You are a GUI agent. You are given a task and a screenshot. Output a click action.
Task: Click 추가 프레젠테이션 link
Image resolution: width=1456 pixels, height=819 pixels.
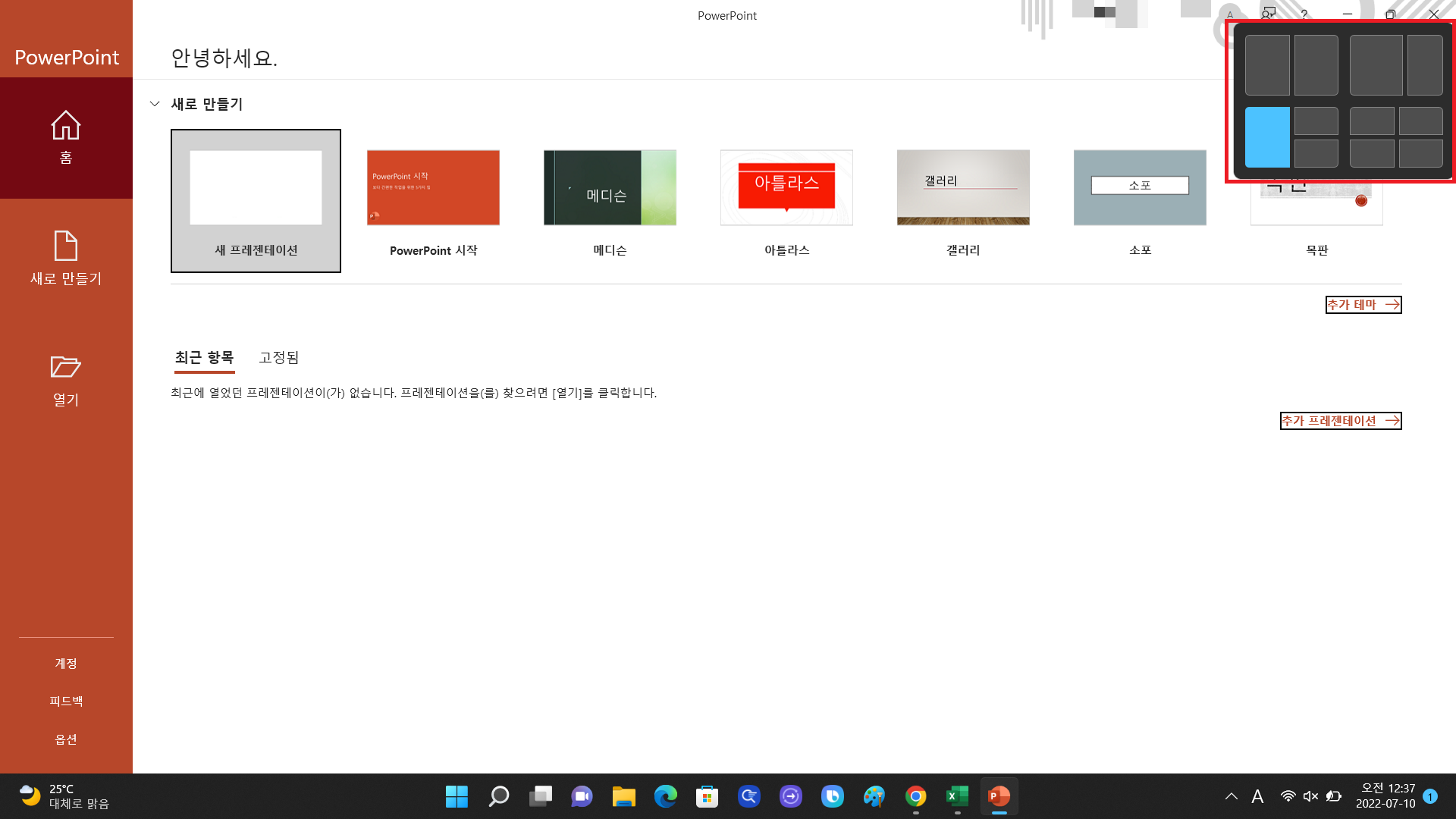[1340, 421]
